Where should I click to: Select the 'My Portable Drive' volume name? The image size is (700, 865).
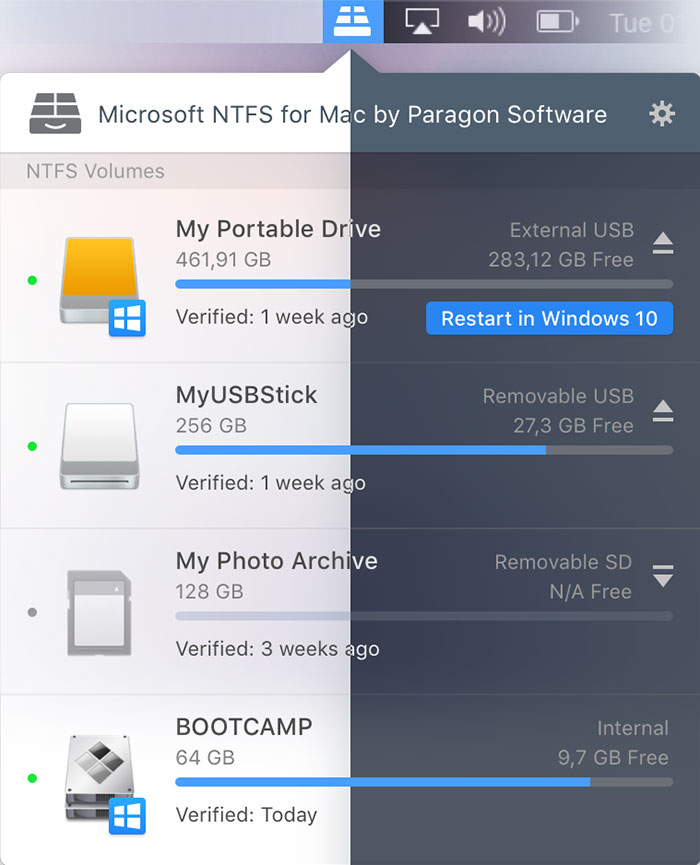pos(278,229)
